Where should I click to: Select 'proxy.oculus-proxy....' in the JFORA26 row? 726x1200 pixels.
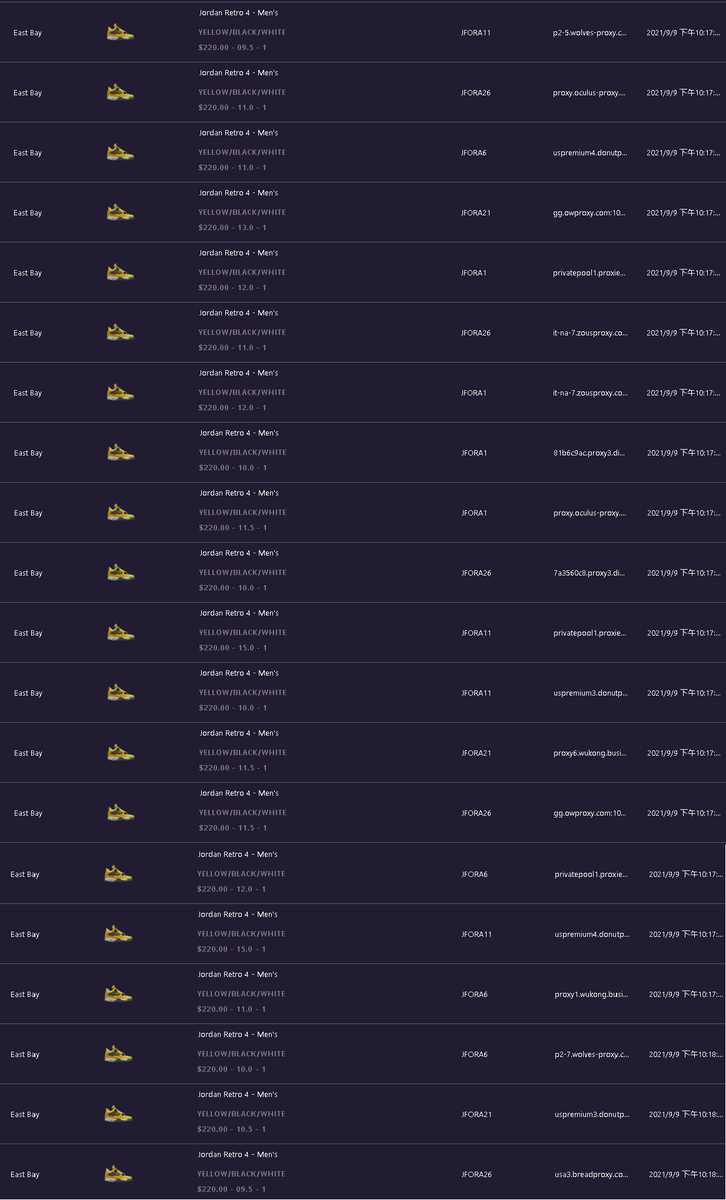click(x=589, y=93)
